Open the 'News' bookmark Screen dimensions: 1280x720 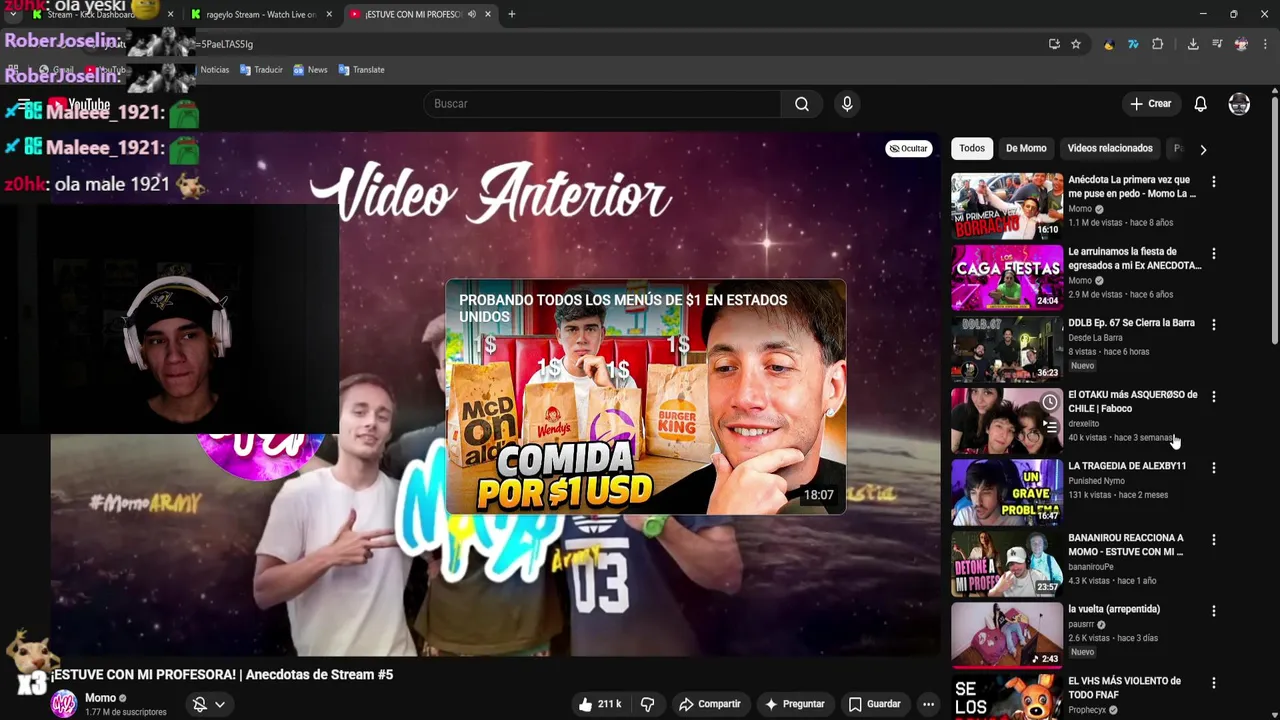[310, 70]
